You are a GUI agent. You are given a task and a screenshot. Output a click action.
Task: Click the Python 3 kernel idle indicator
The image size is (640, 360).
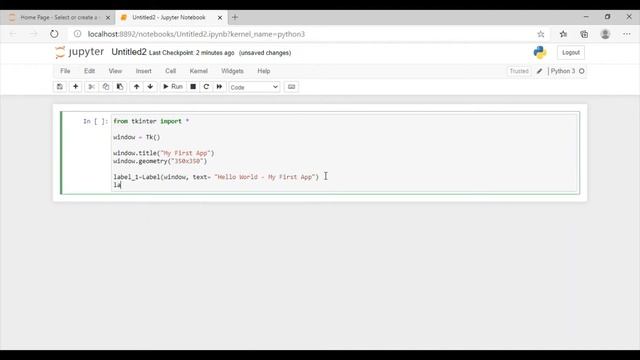tap(567, 71)
